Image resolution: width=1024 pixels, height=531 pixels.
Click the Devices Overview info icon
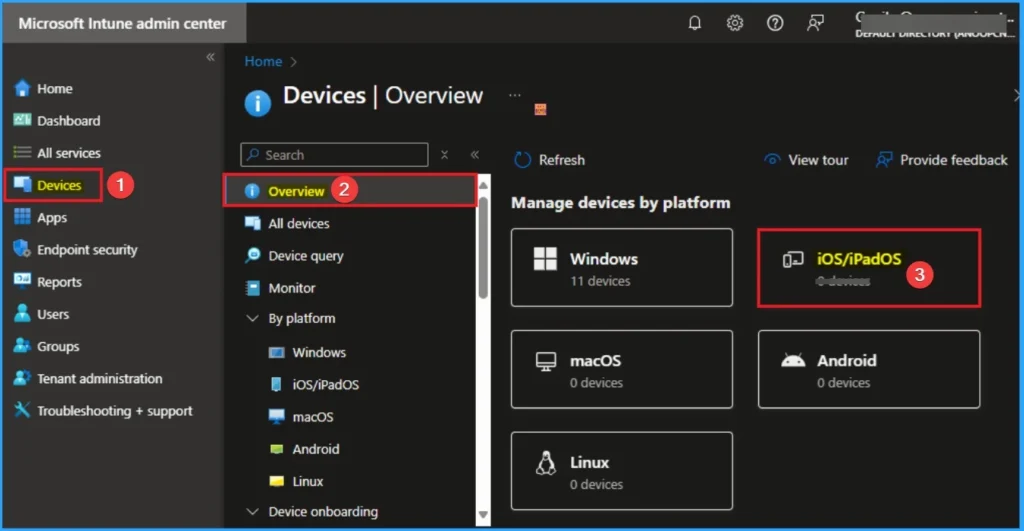tap(257, 103)
